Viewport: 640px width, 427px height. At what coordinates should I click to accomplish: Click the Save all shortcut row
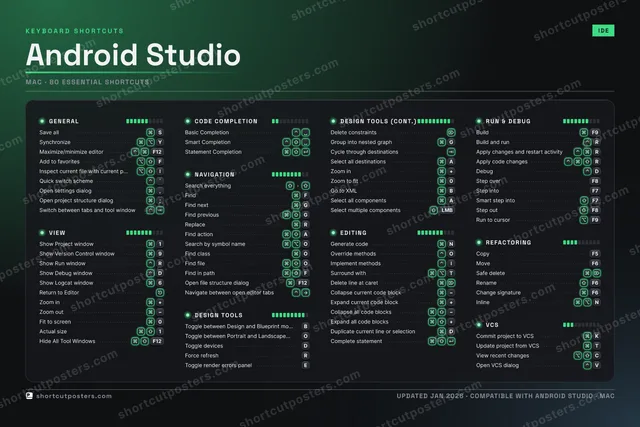pos(101,132)
